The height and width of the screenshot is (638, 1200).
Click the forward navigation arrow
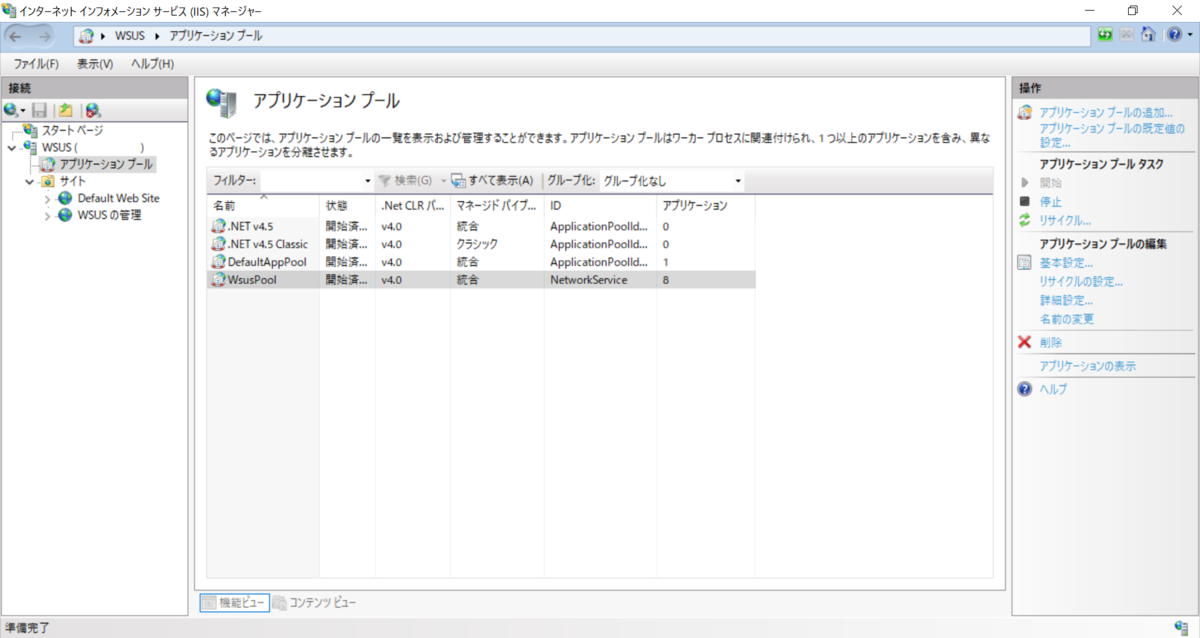point(45,36)
